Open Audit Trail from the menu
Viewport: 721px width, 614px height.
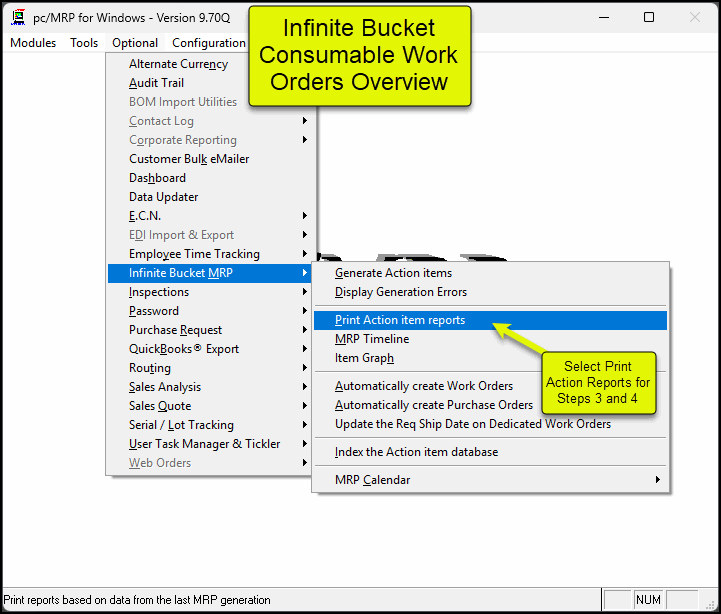click(156, 83)
